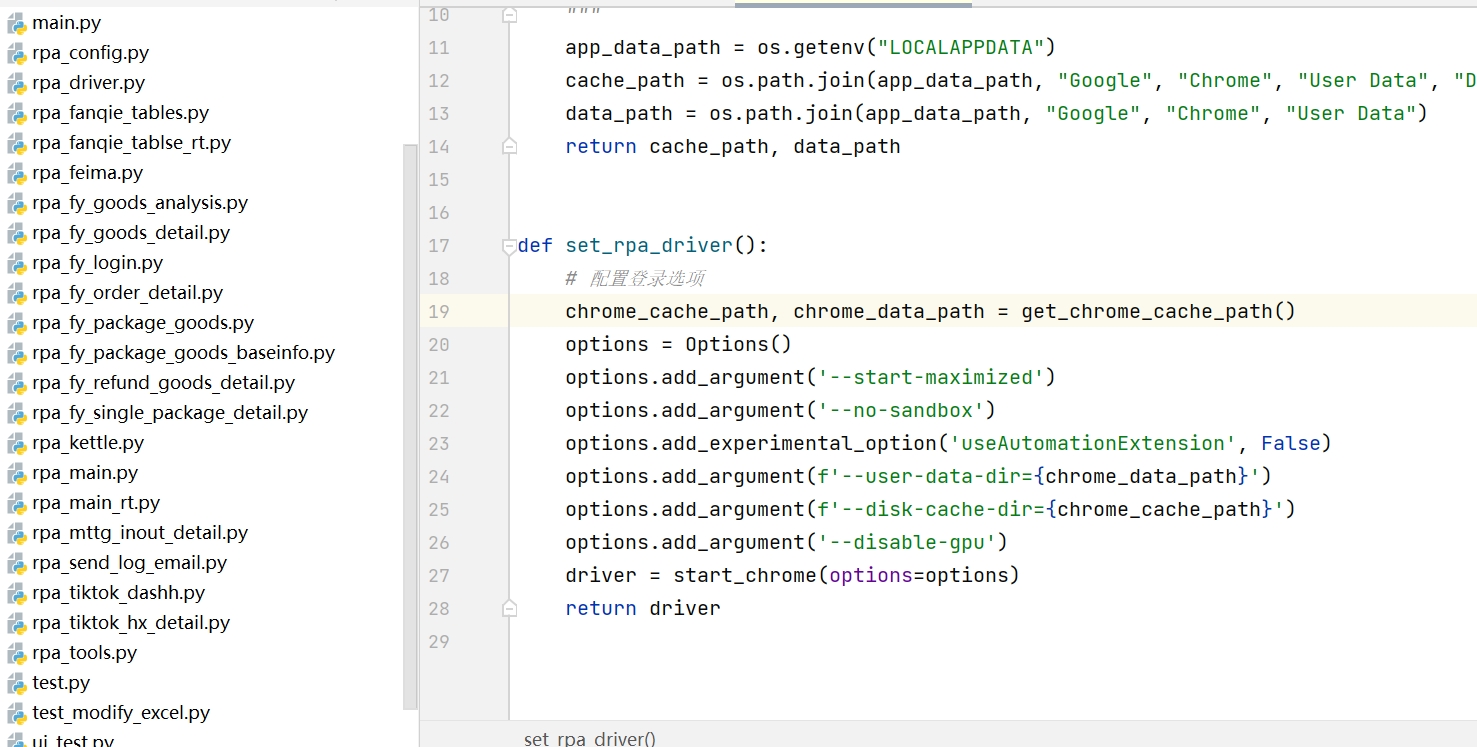Click the project panel vertical scrollbar
Viewport: 1477px width, 747px height.
click(410, 427)
